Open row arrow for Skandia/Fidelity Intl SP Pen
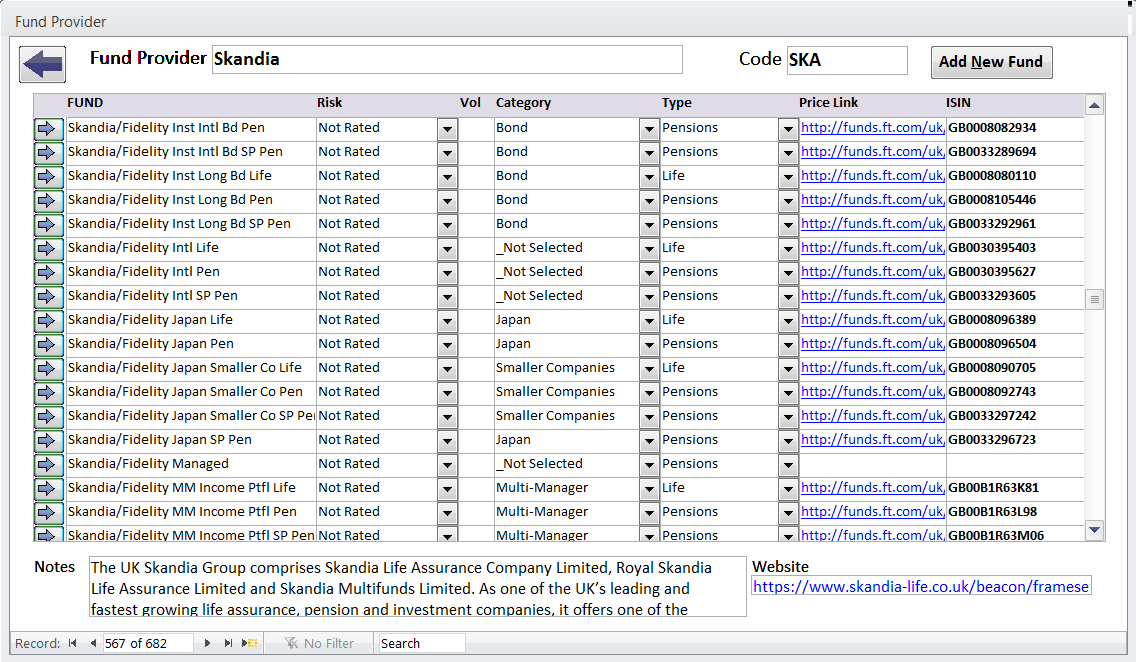This screenshot has height=662, width=1136. (49, 296)
